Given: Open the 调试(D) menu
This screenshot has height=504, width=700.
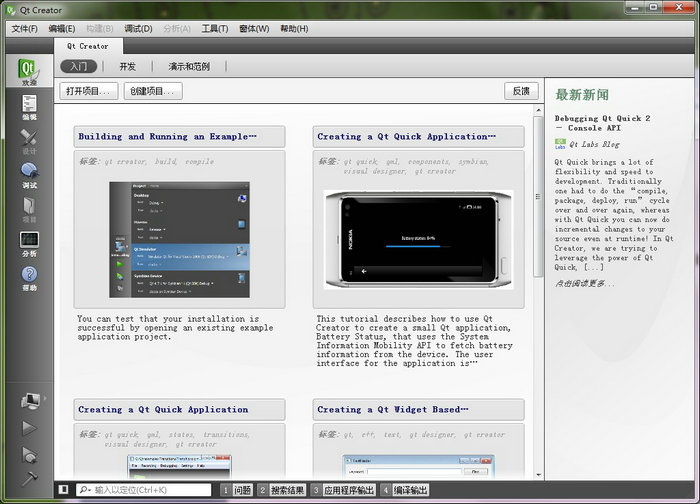Looking at the screenshot, I should (139, 29).
